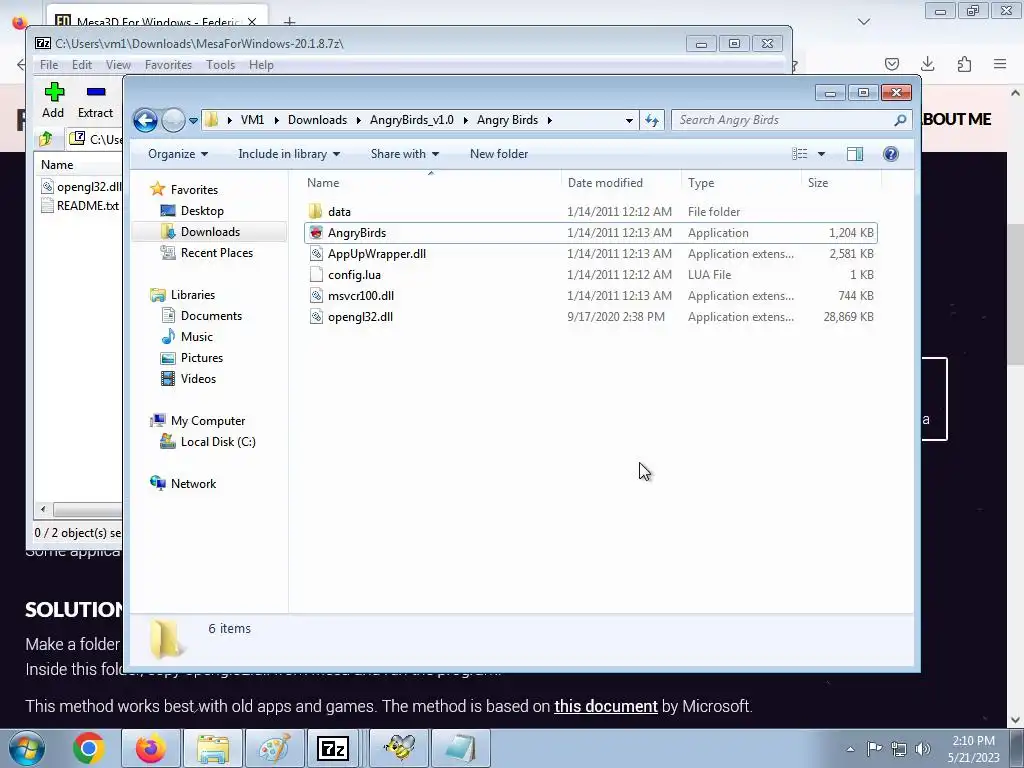Open Chrome from the taskbar
The height and width of the screenshot is (768, 1024).
pyautogui.click(x=89, y=749)
